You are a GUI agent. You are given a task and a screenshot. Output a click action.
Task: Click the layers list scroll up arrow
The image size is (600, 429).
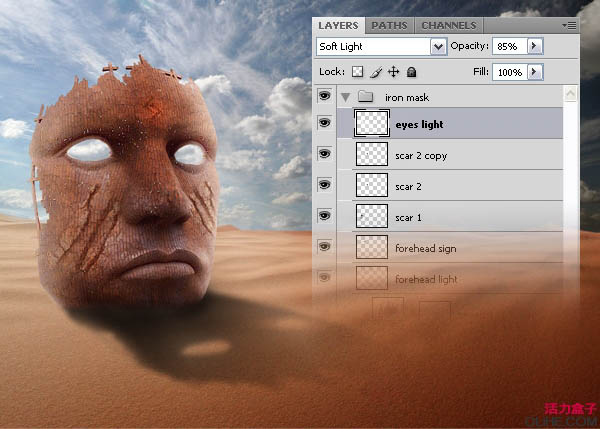point(570,94)
